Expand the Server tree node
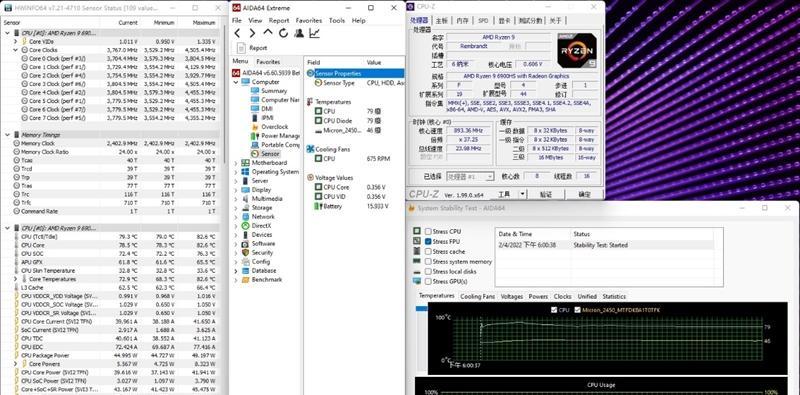The width and height of the screenshot is (800, 395). click(x=236, y=181)
